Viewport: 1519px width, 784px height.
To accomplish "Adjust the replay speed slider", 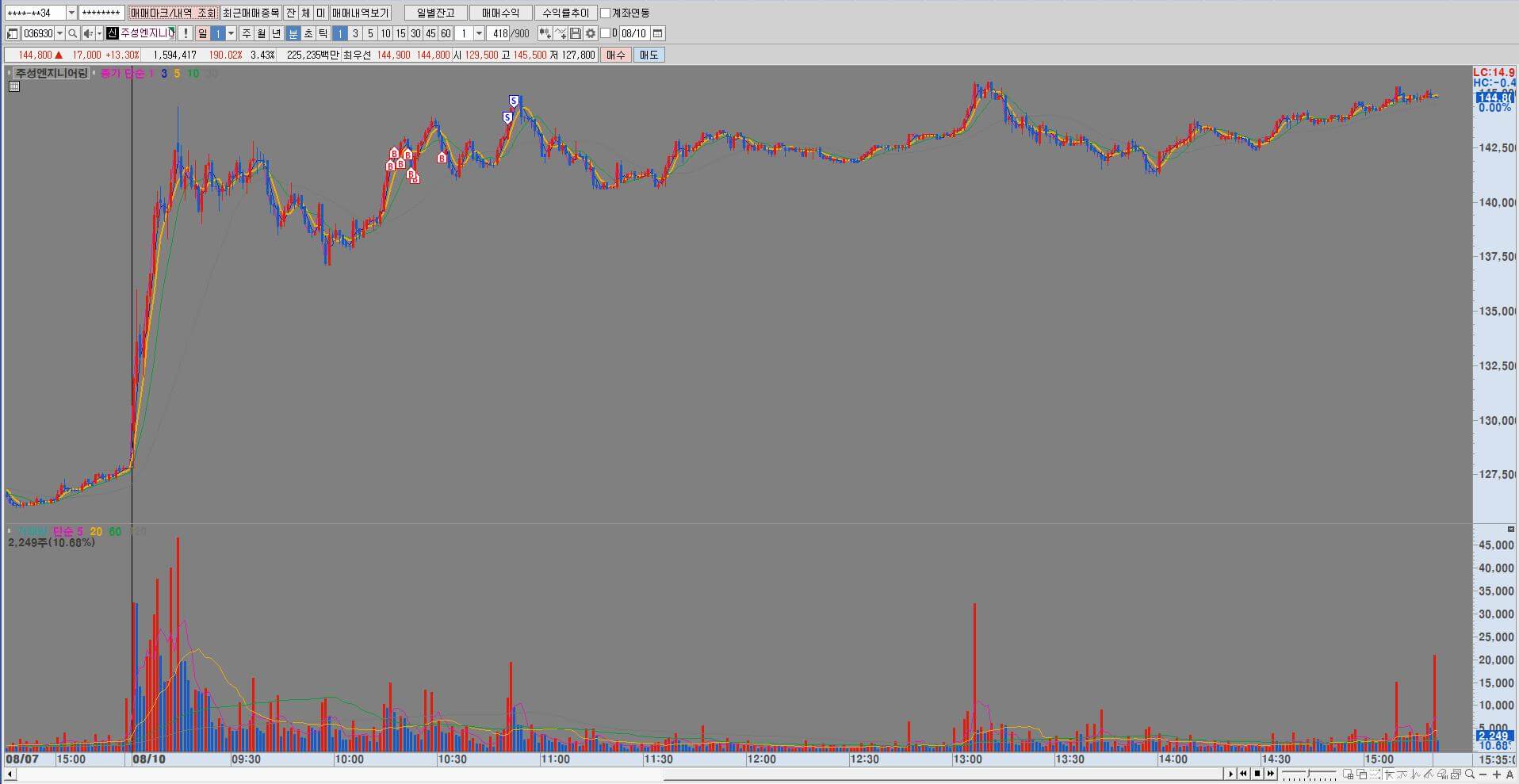I will pos(1310,774).
